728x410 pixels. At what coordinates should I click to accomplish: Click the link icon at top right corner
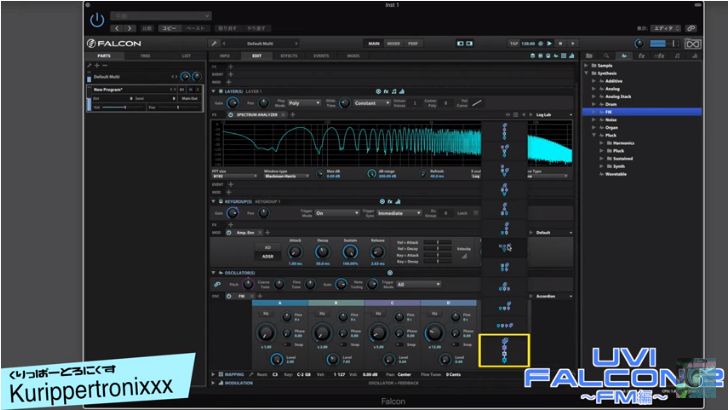click(691, 28)
